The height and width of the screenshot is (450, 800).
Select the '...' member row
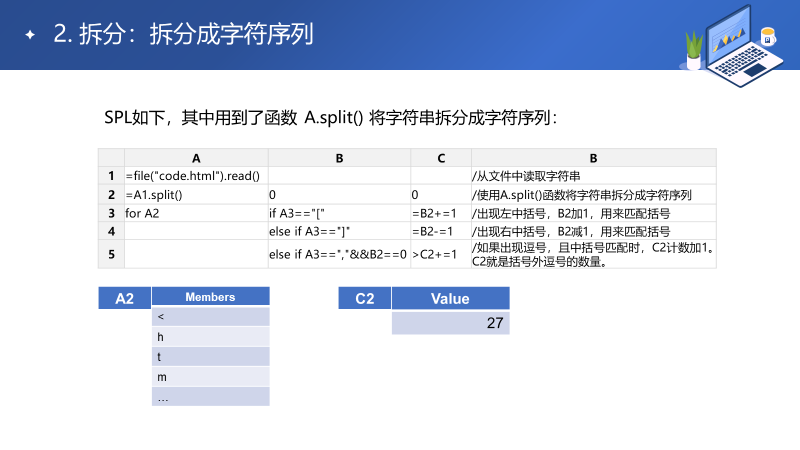click(x=211, y=396)
